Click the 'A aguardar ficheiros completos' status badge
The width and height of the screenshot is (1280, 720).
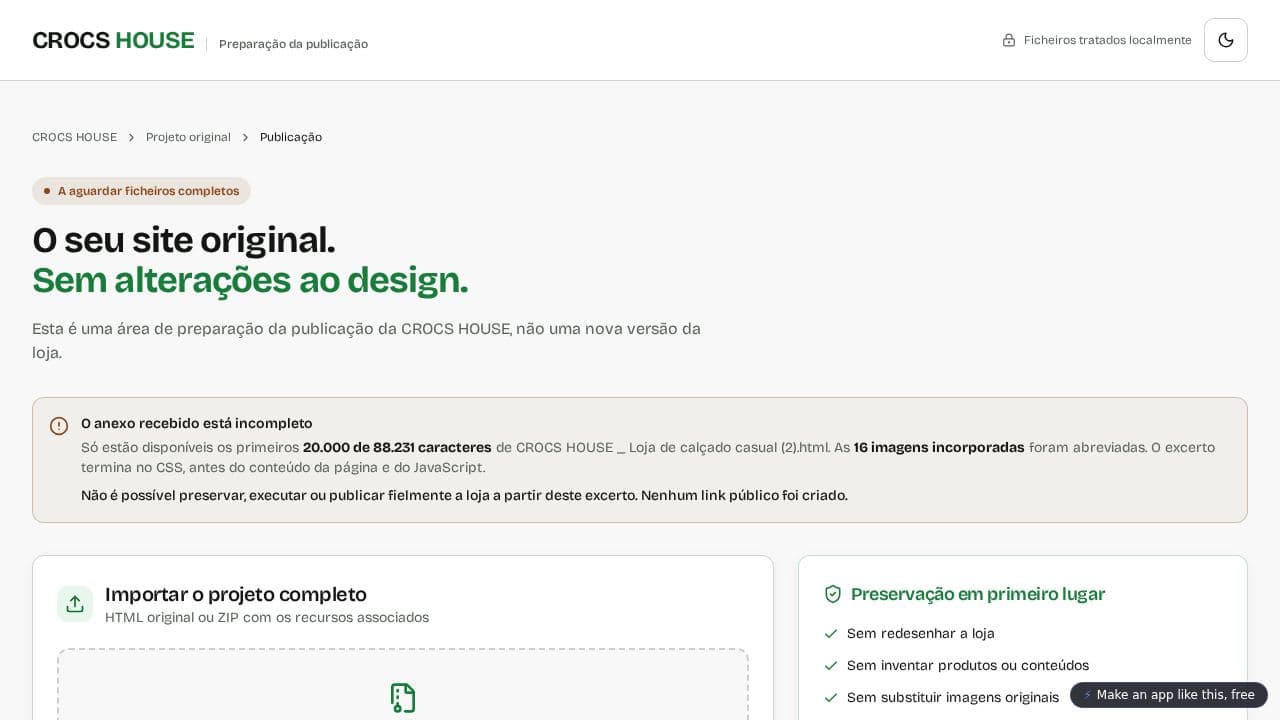point(141,191)
